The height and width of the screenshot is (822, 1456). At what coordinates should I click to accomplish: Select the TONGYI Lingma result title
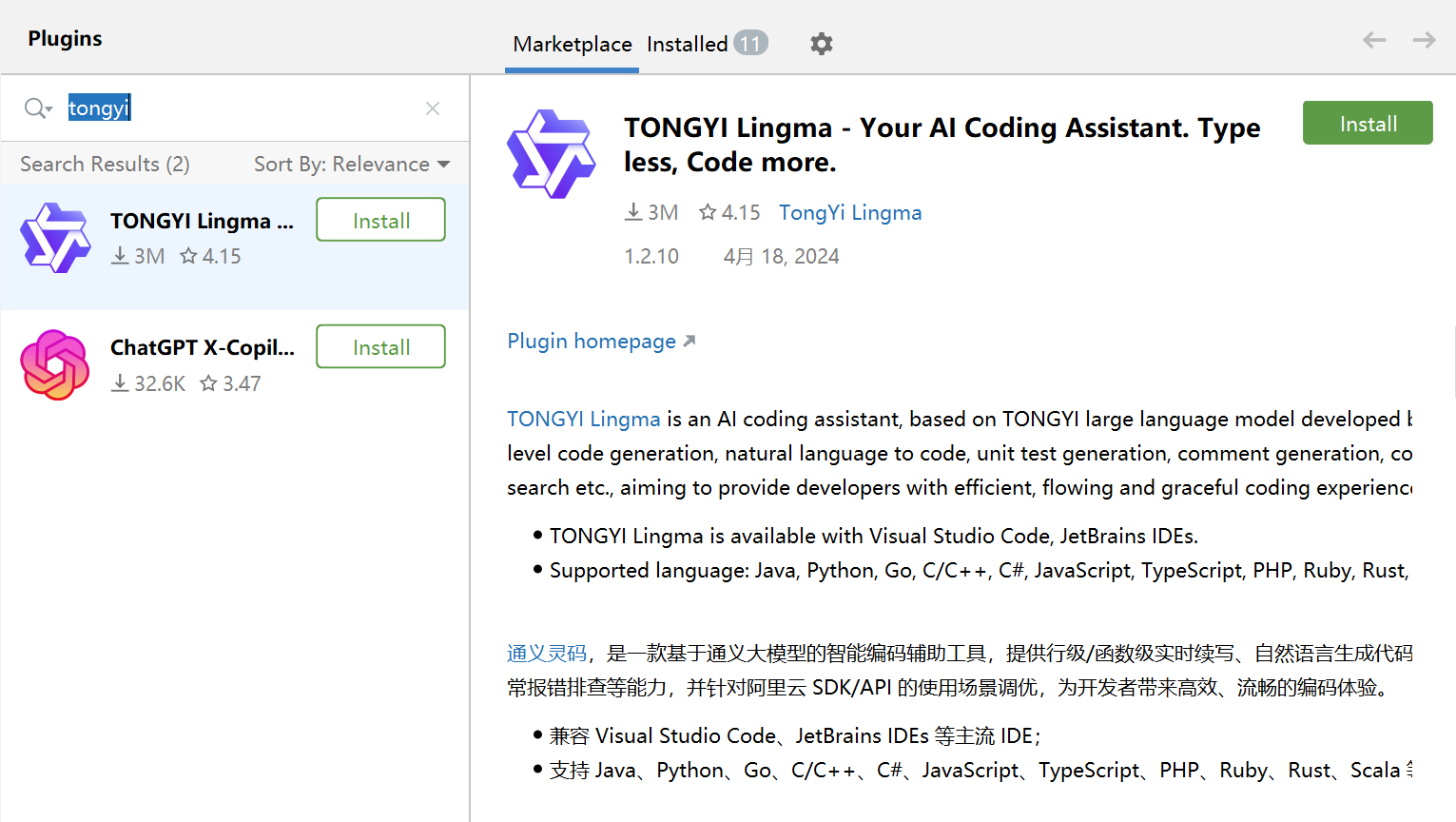(x=203, y=222)
